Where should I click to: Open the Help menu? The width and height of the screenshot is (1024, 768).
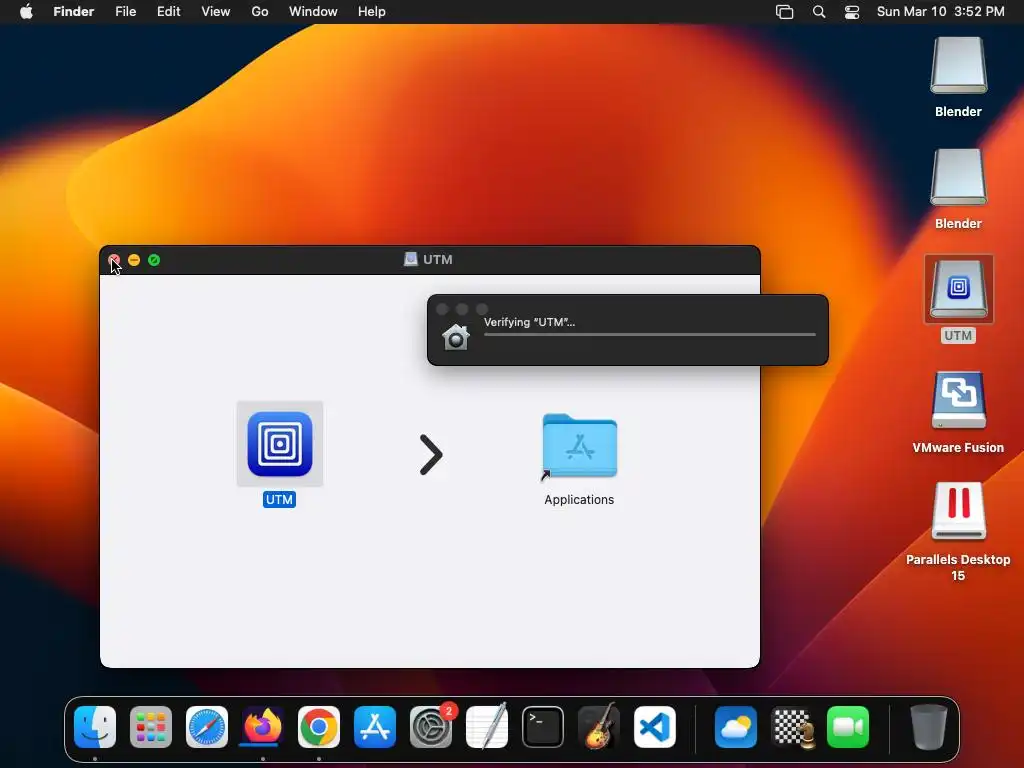pos(372,12)
